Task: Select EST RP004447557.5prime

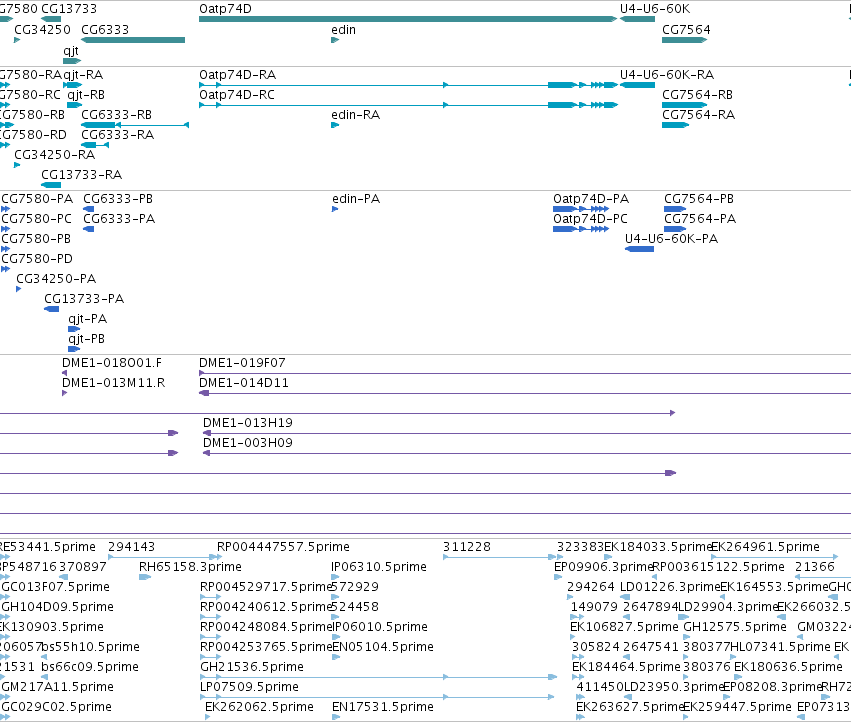Action: 283,547
